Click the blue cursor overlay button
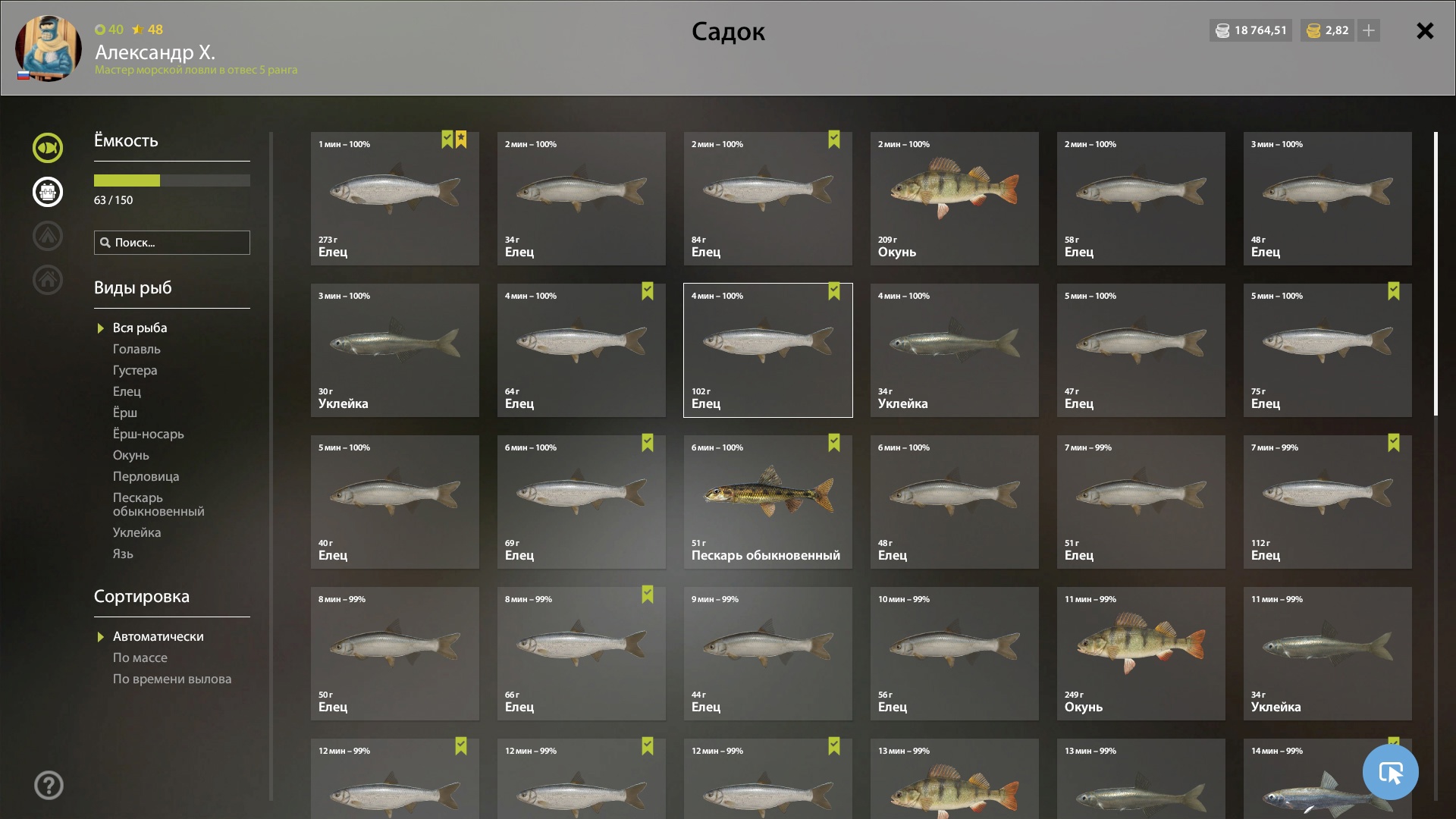 (1390, 772)
